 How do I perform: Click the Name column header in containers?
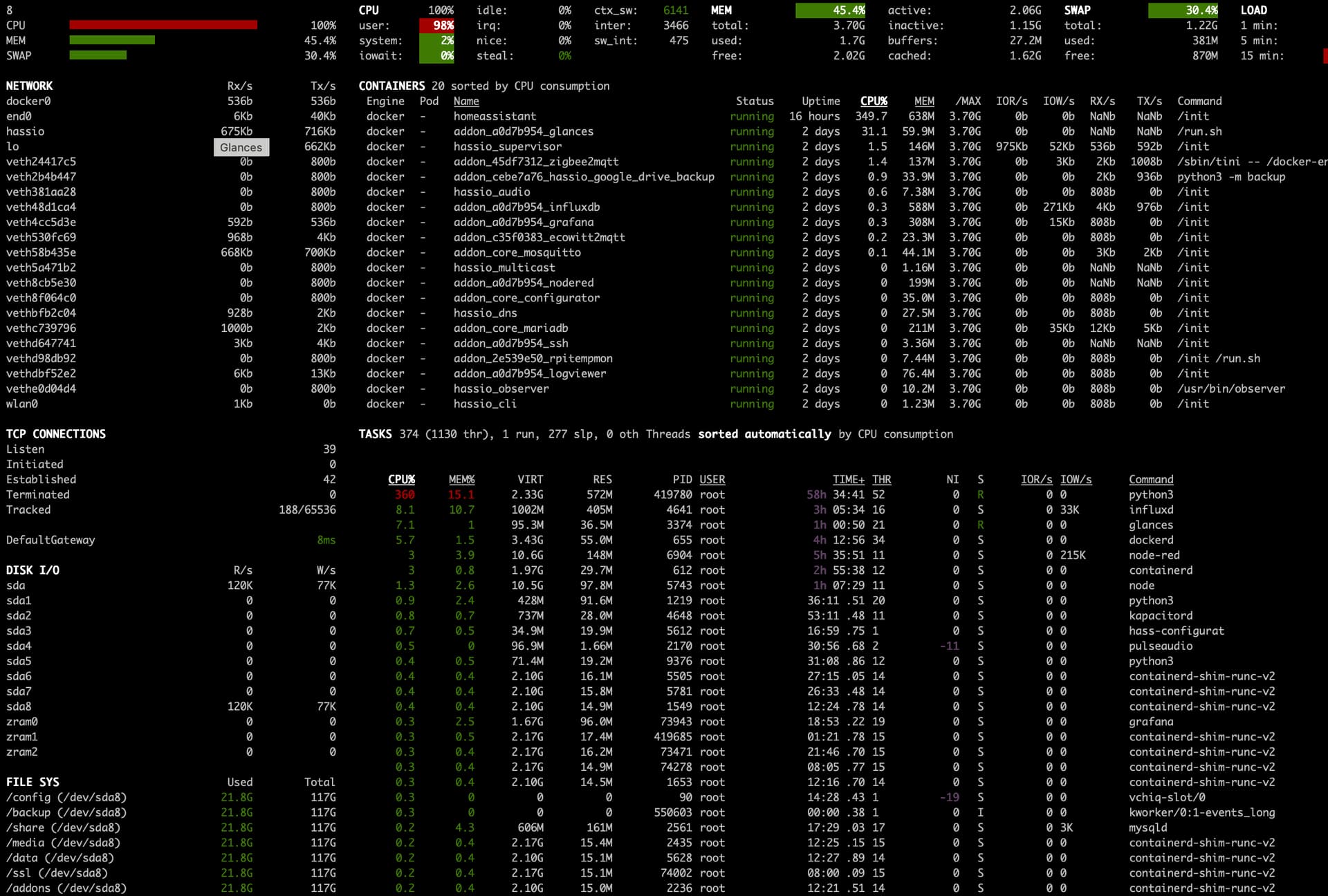pyautogui.click(x=466, y=101)
